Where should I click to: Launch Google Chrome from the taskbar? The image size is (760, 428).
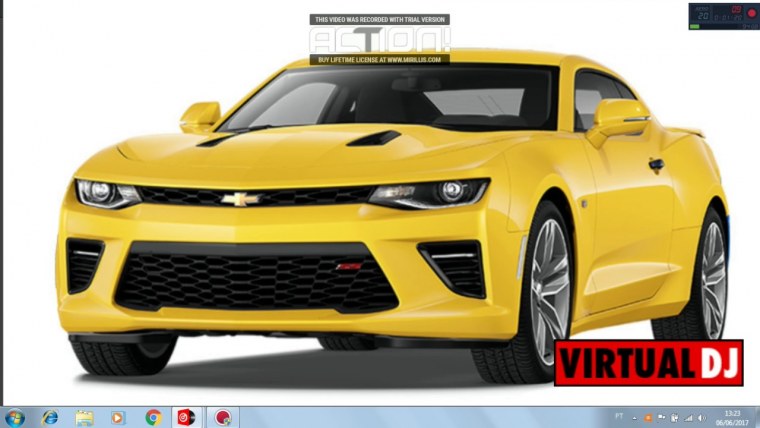coord(153,417)
